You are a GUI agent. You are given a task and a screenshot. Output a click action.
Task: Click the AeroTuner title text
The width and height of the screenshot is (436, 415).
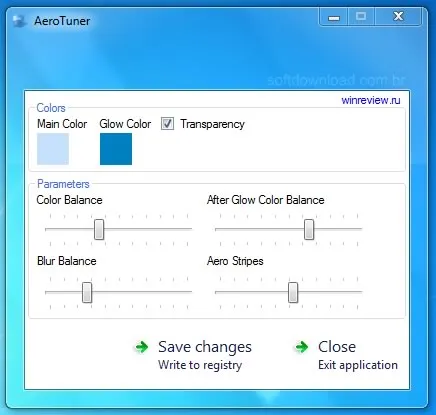[62, 21]
